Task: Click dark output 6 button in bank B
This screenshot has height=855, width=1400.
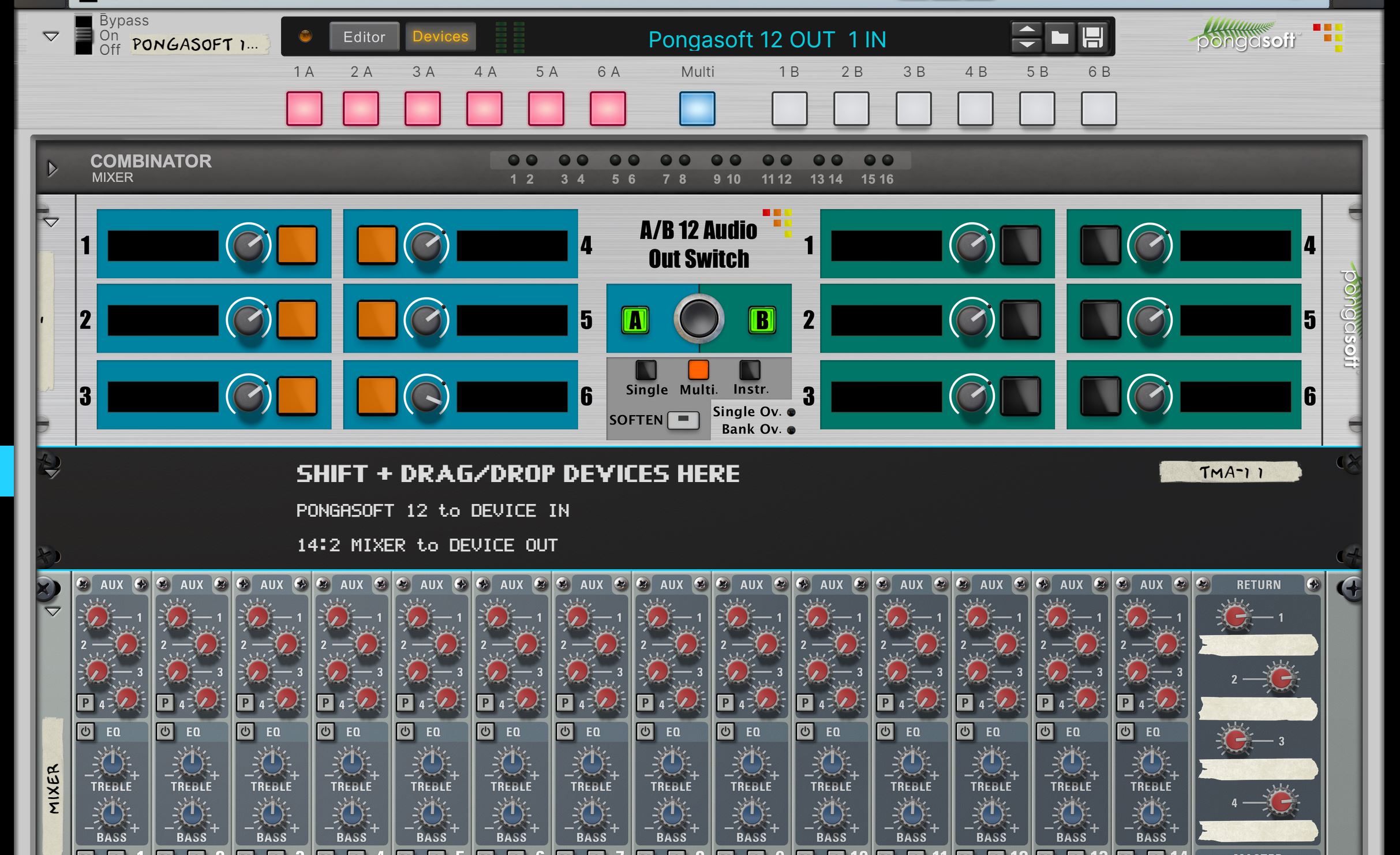Action: coord(1100,396)
